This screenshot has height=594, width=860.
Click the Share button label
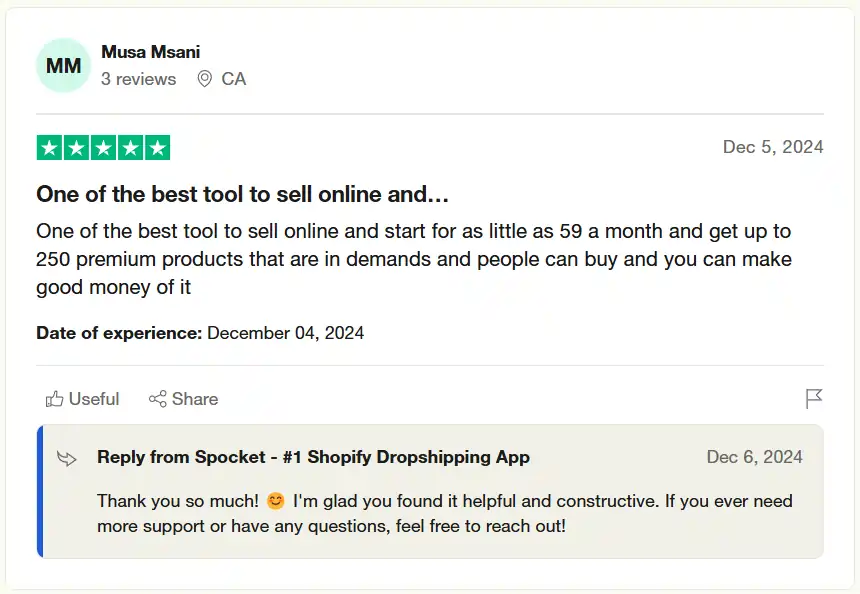point(194,399)
